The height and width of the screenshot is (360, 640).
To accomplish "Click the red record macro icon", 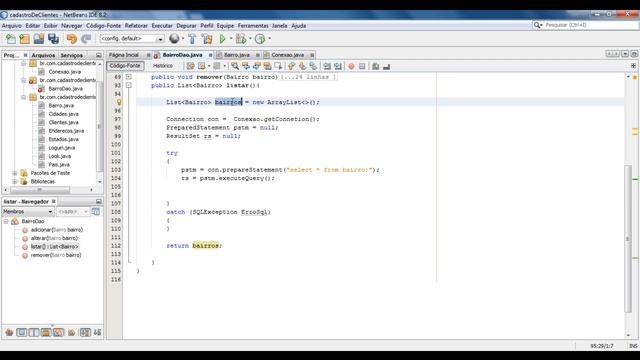I will click(x=351, y=66).
